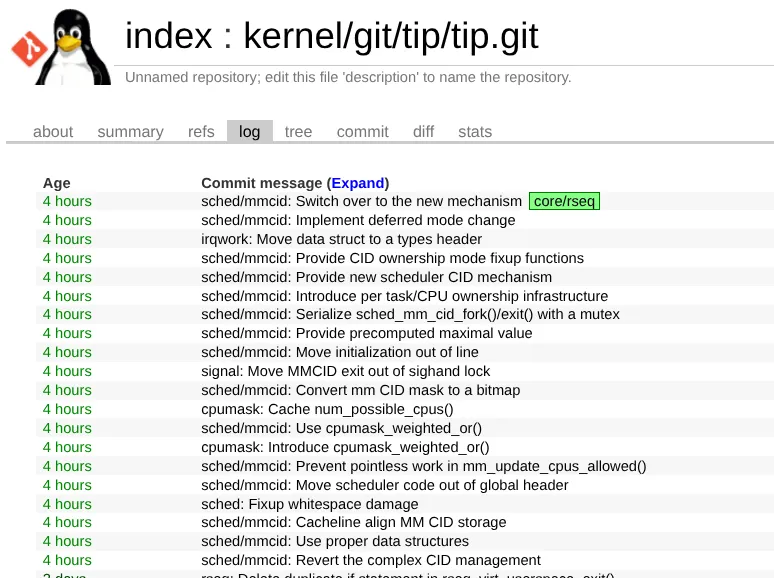Open the commit tab

pos(362,132)
